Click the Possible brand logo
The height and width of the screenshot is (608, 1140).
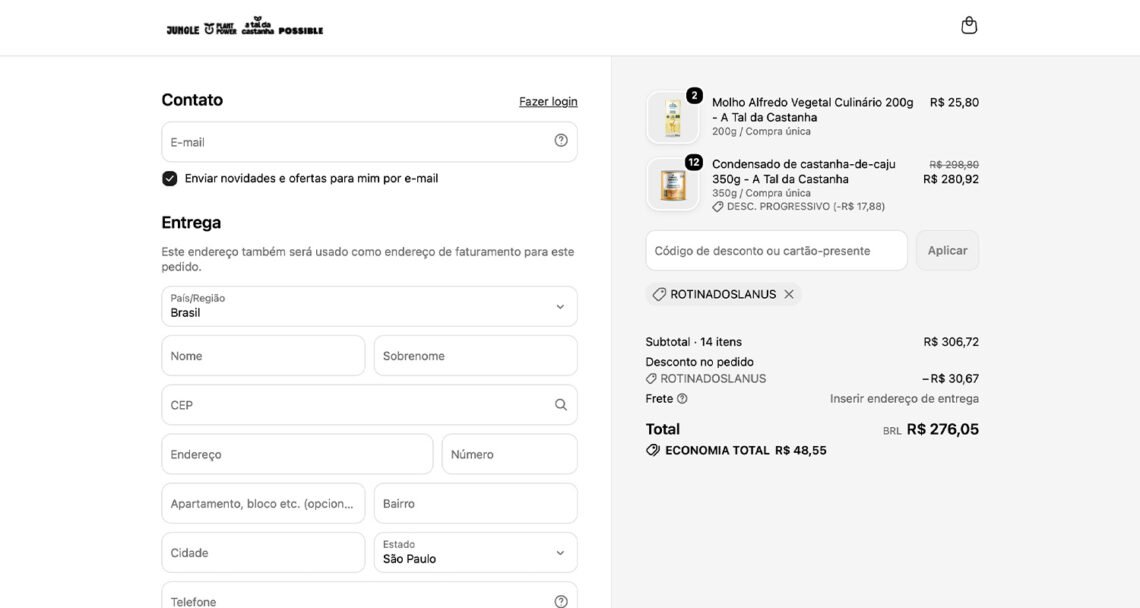[301, 31]
